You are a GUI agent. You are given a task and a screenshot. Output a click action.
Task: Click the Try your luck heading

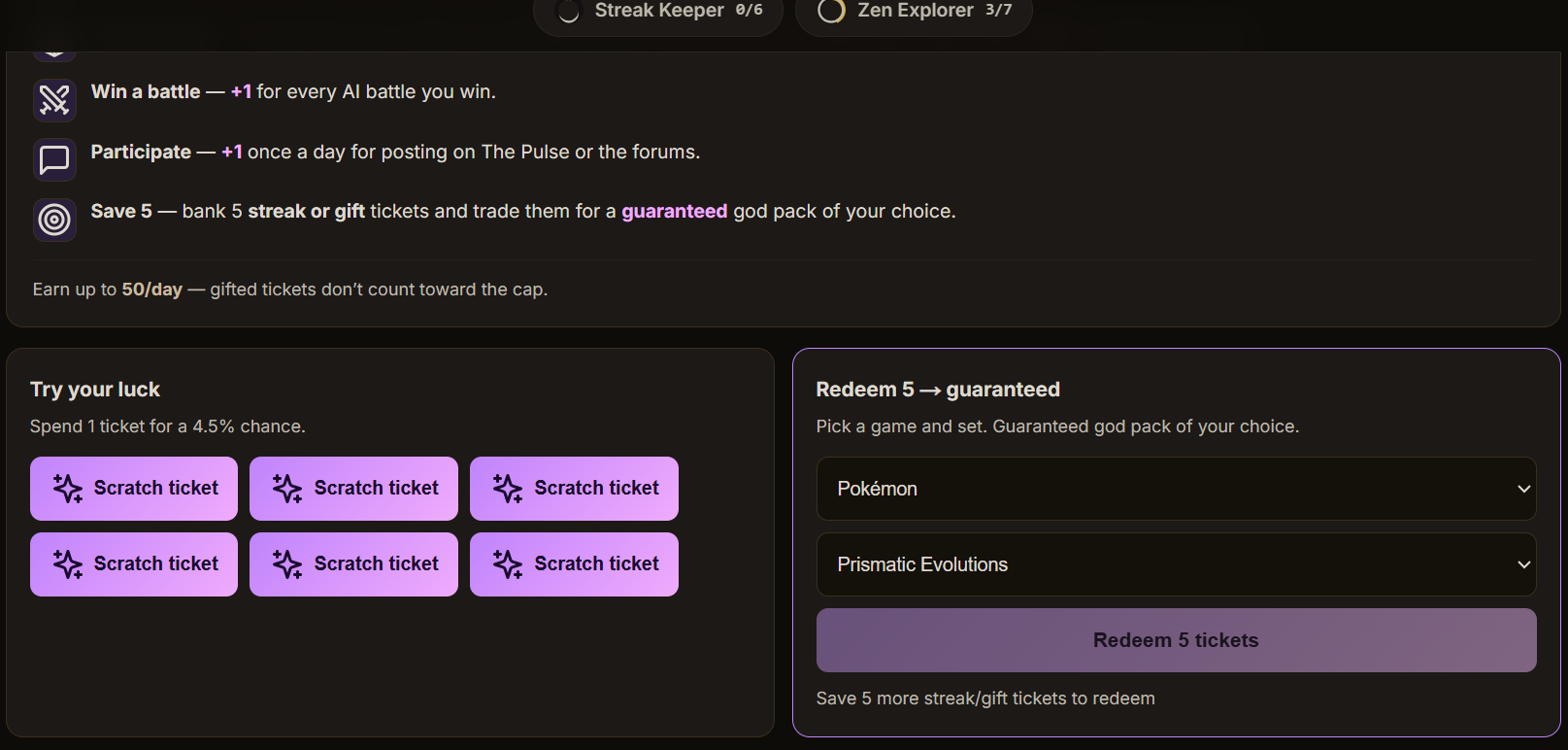95,390
